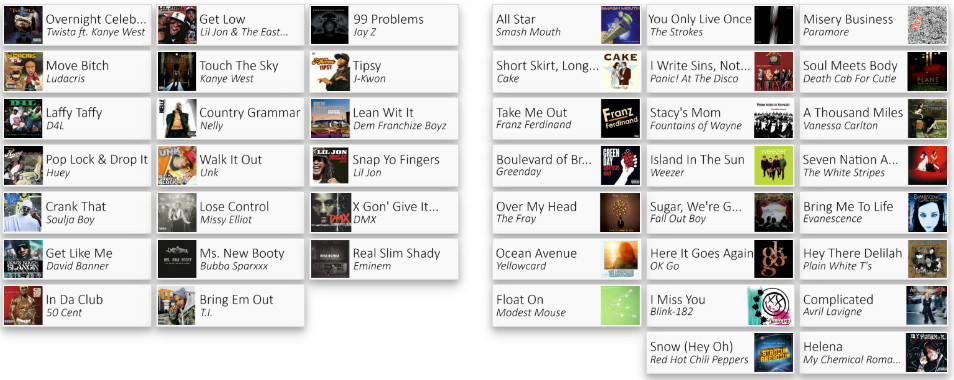The width and height of the screenshot is (954, 380).
Task: Select the Franz Ferdinand album cover
Action: pyautogui.click(x=621, y=119)
